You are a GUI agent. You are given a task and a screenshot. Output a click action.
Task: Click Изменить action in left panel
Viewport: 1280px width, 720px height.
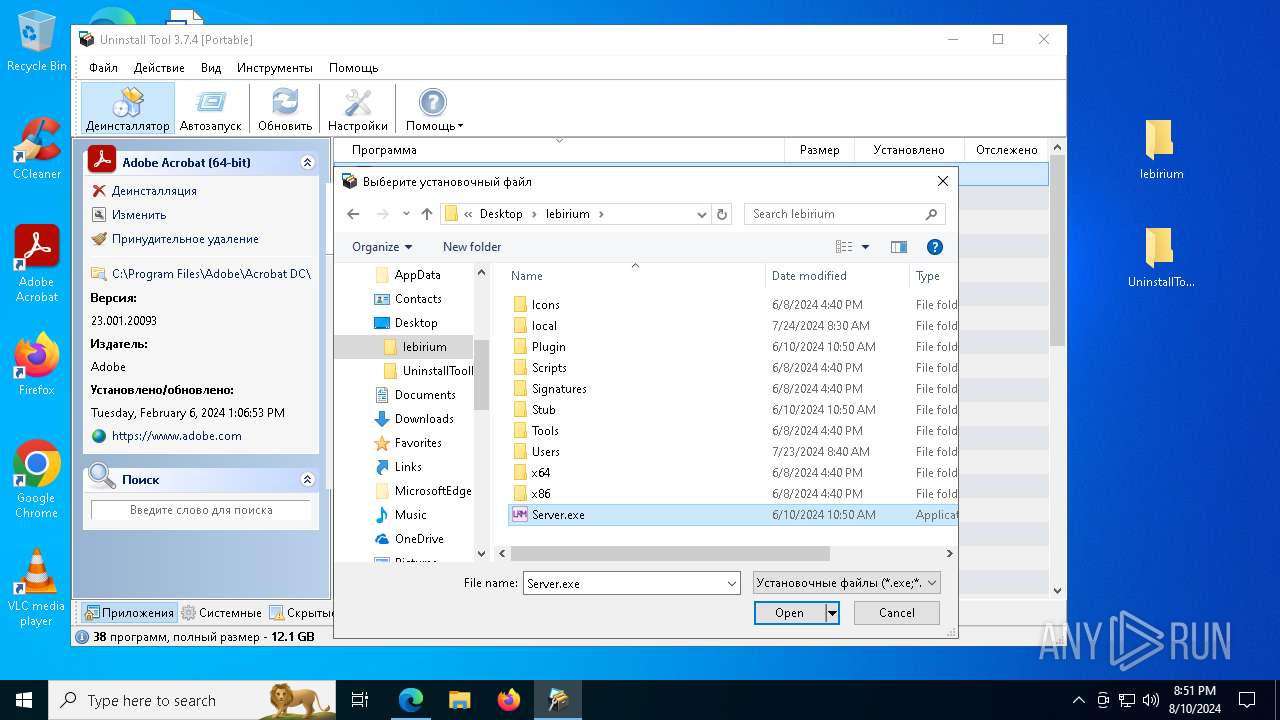pyautogui.click(x=139, y=215)
